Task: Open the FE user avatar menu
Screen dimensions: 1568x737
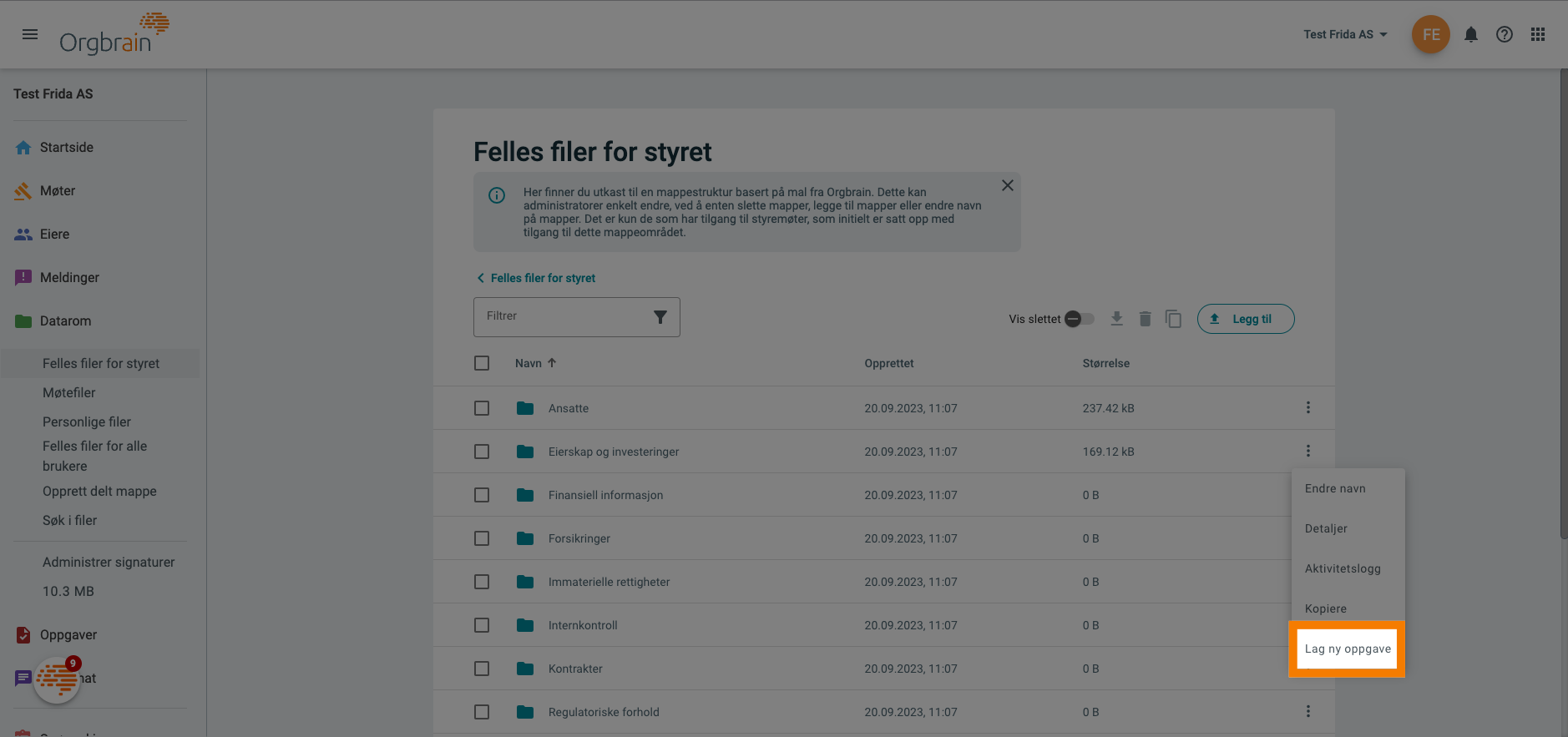Action: tap(1431, 34)
